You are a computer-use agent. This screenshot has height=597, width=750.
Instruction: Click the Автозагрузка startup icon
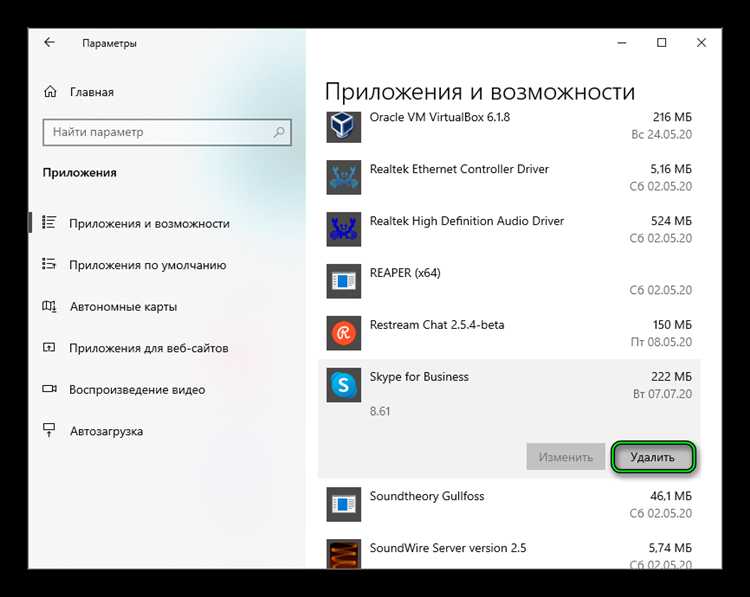(x=49, y=430)
